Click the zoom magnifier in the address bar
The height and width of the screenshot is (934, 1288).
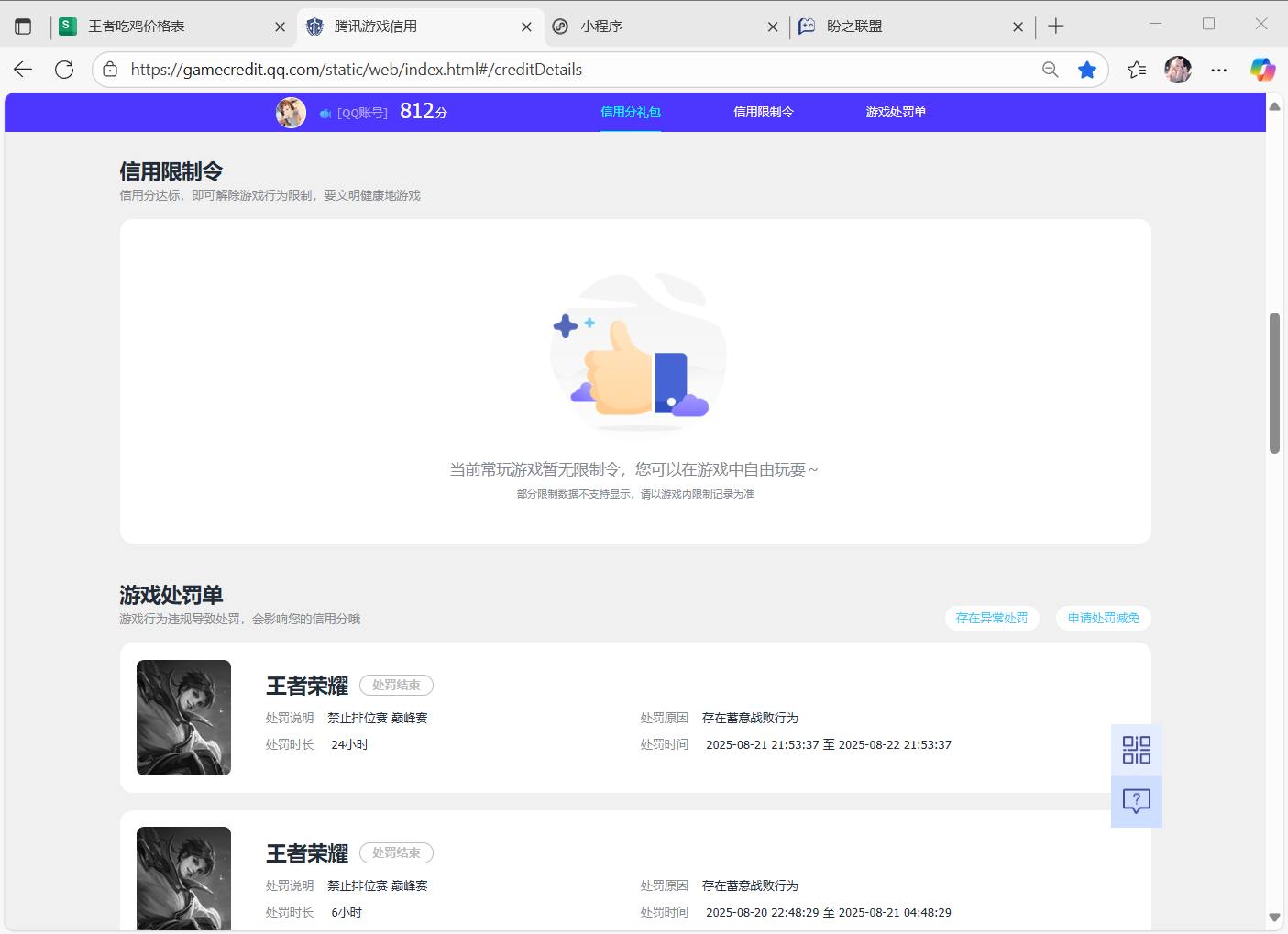1051,69
